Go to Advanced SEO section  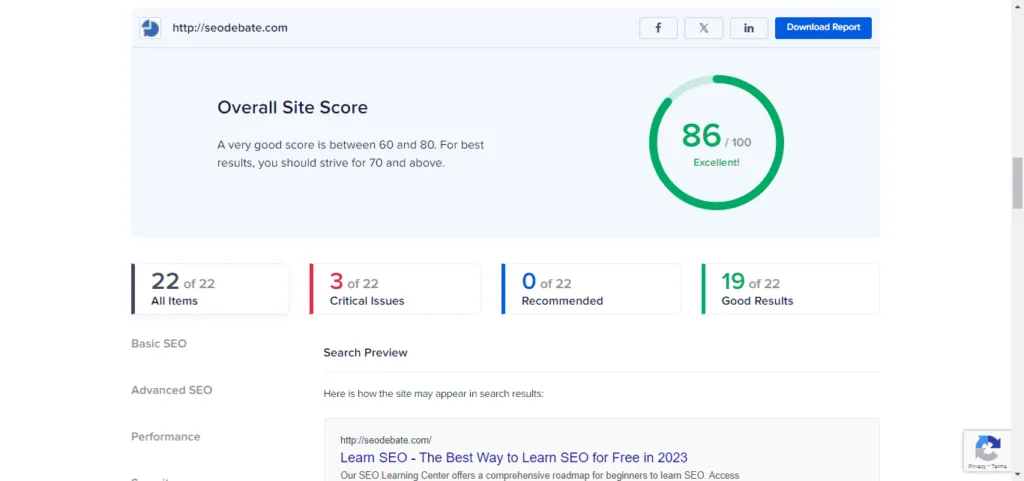(172, 390)
